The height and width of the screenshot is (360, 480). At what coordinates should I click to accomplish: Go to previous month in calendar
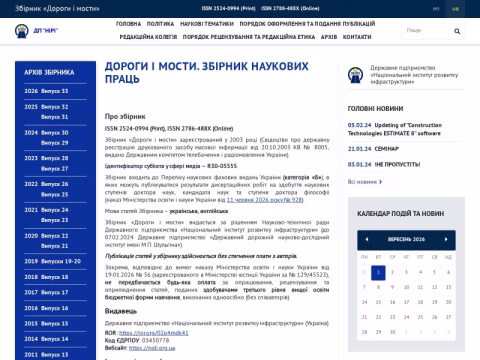point(367,239)
